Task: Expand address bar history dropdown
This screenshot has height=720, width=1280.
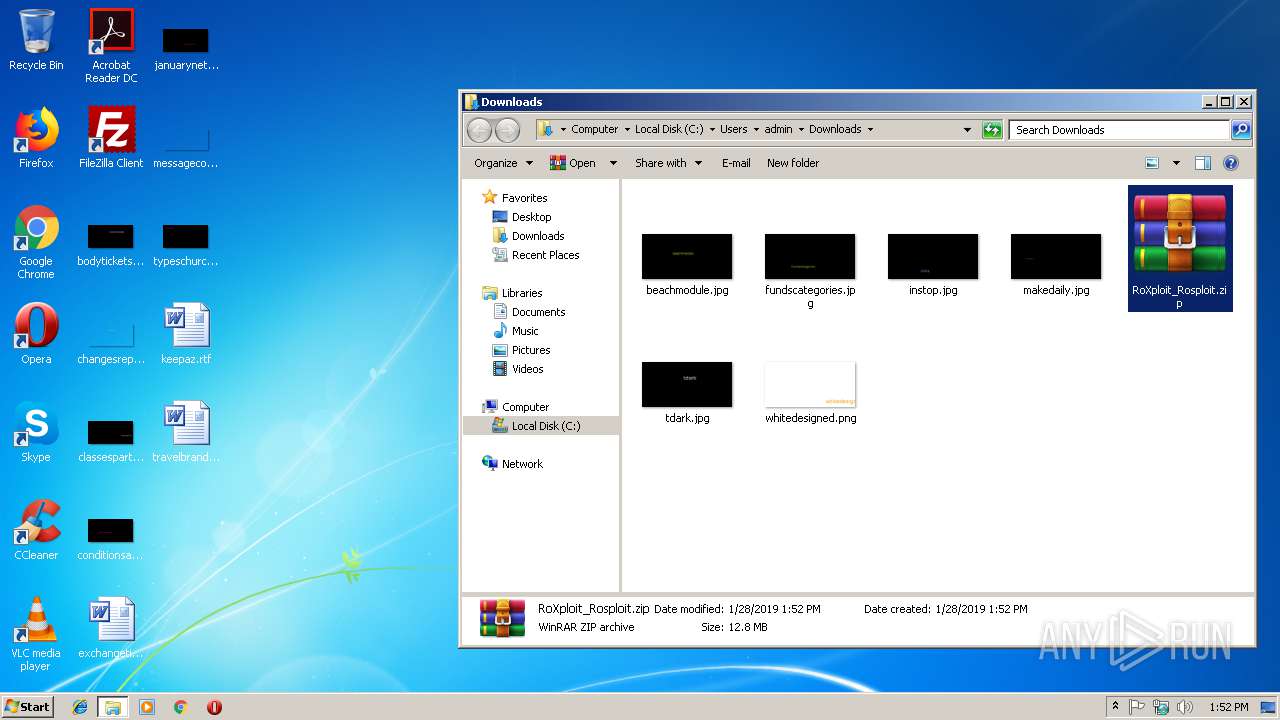Action: 967,129
